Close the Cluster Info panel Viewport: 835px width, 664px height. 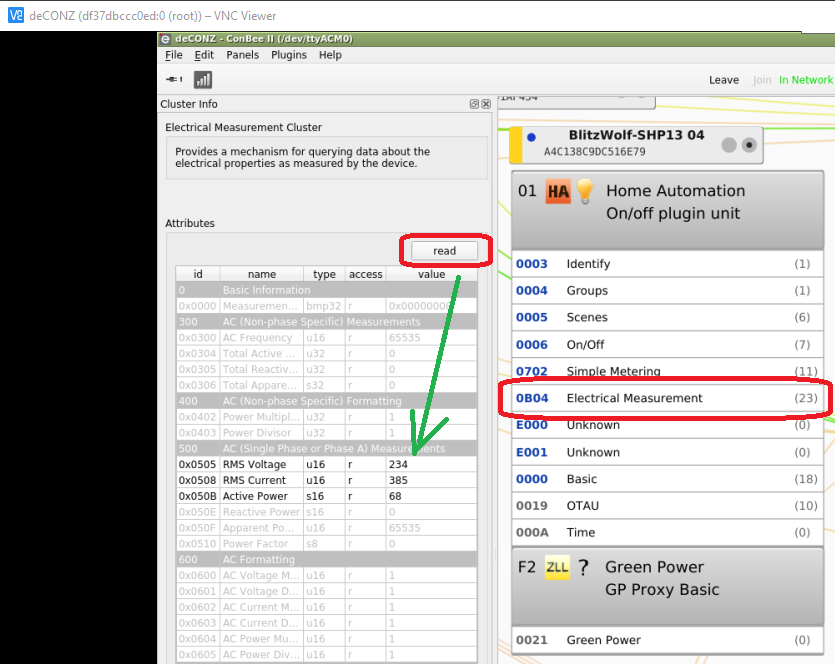[x=486, y=104]
